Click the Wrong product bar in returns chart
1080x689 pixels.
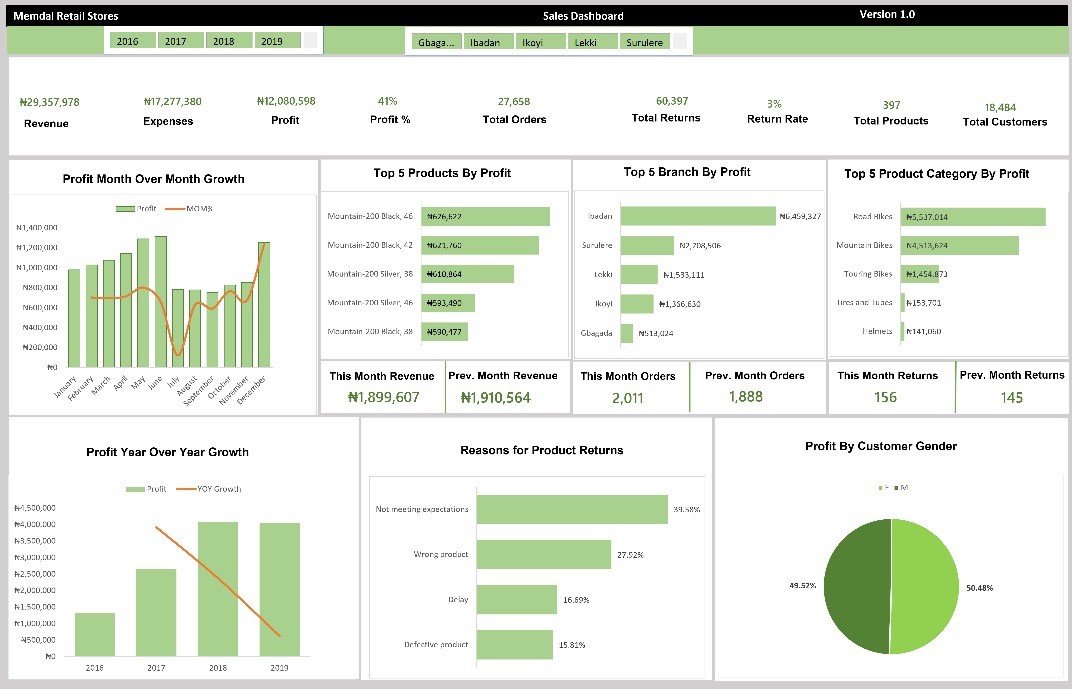[543, 554]
